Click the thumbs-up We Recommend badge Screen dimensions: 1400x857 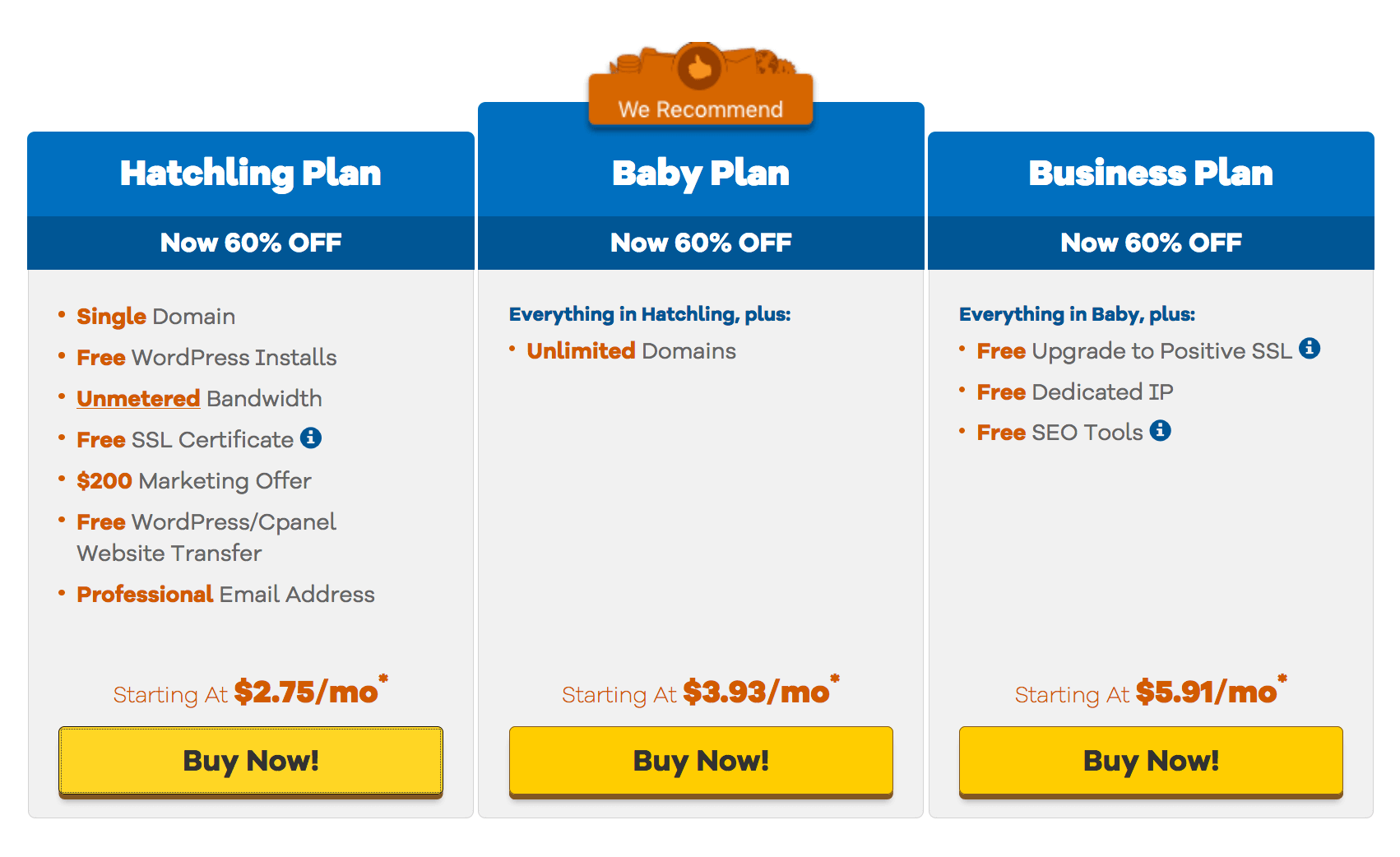click(701, 85)
